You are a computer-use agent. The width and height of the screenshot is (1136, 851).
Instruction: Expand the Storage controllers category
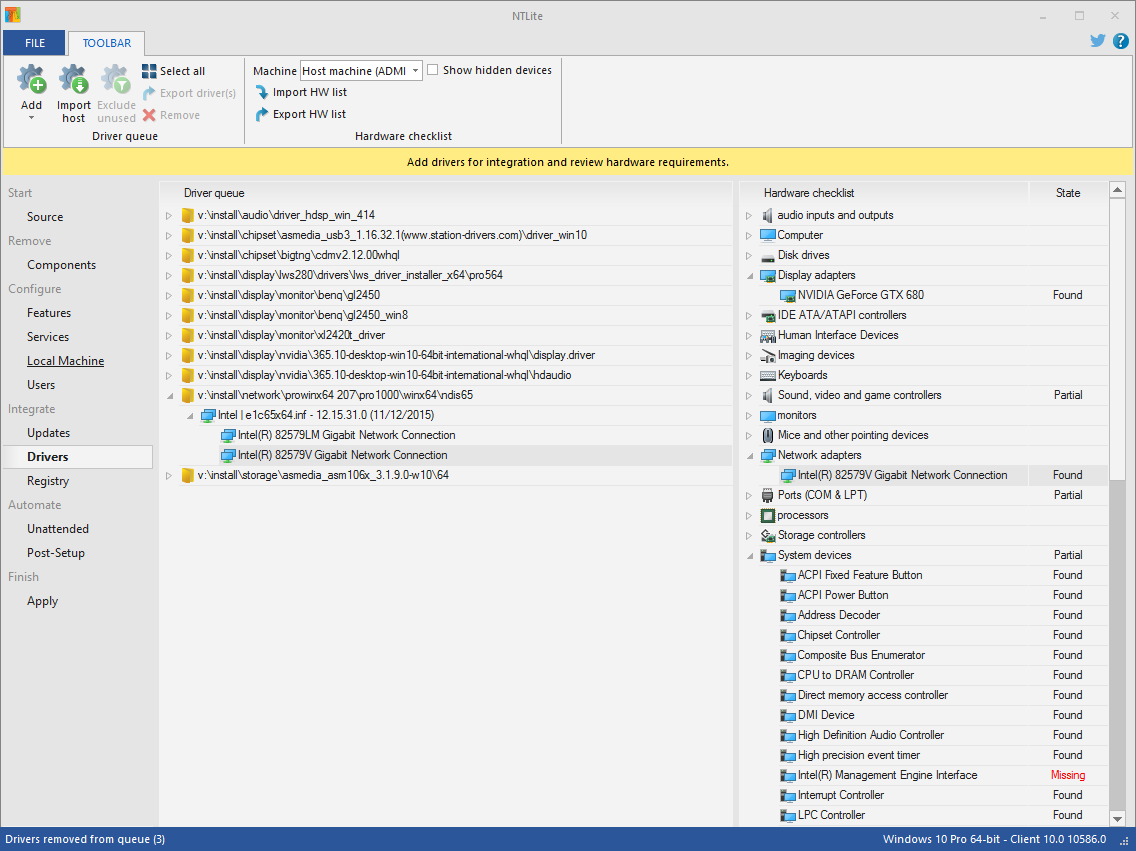pos(749,535)
